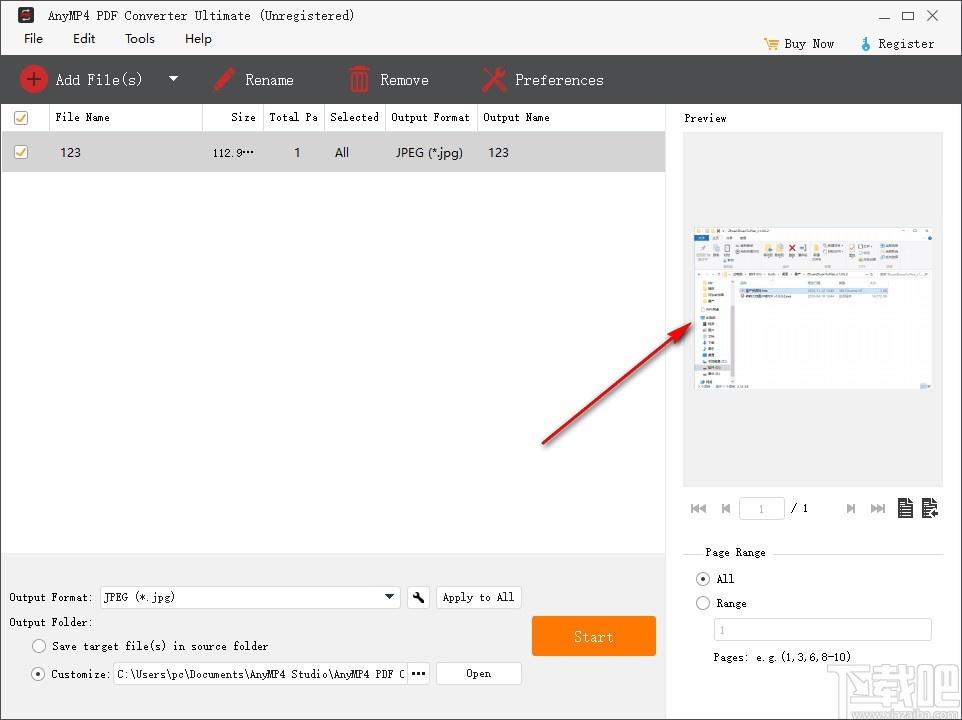This screenshot has height=720, width=962.
Task: Open Preferences via the wrench-screwdriver icon
Action: pyautogui.click(x=494, y=80)
